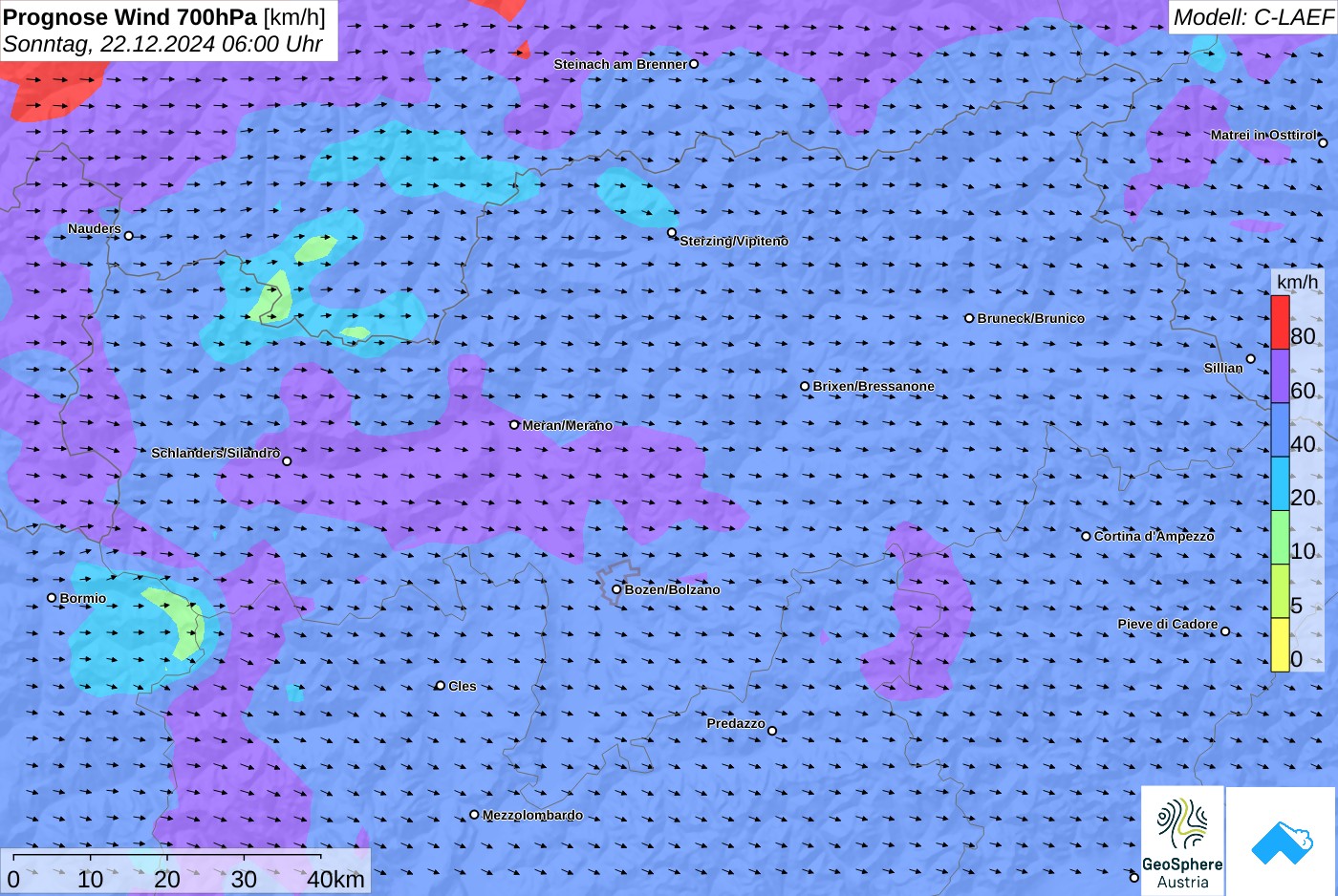Click the 'Meran/Merano' town label
This screenshot has width=1338, height=896.
567,425
